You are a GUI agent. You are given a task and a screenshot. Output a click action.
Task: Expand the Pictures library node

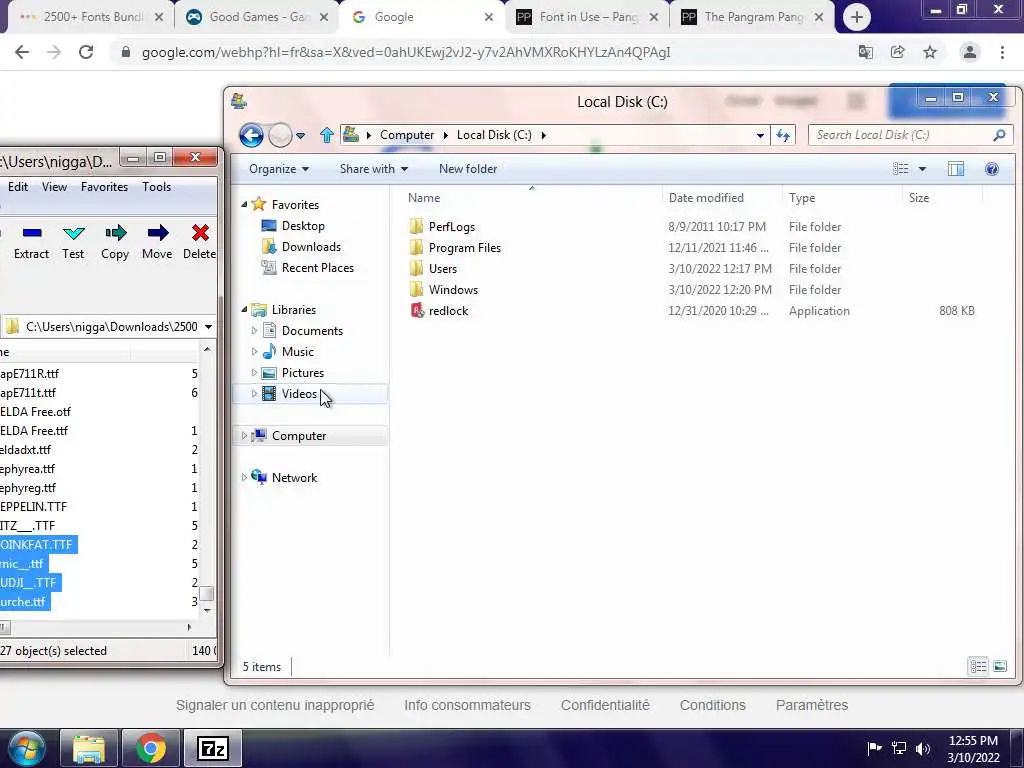pyautogui.click(x=254, y=372)
